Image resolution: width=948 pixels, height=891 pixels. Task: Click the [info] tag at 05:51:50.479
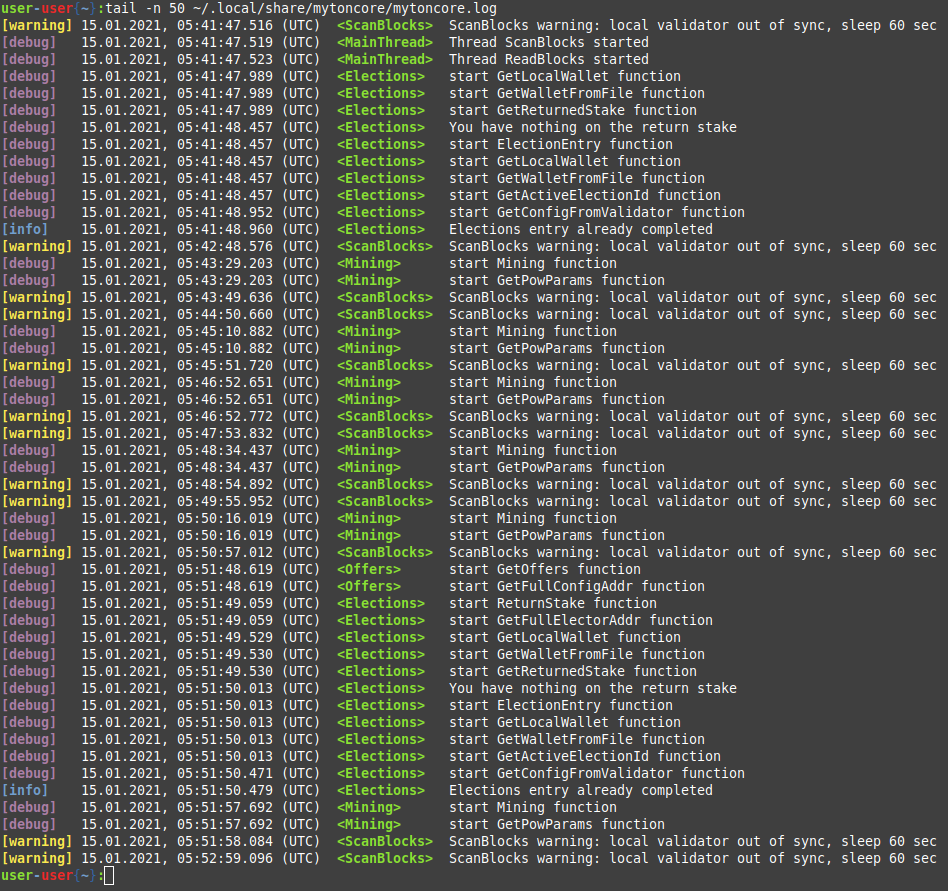point(24,790)
